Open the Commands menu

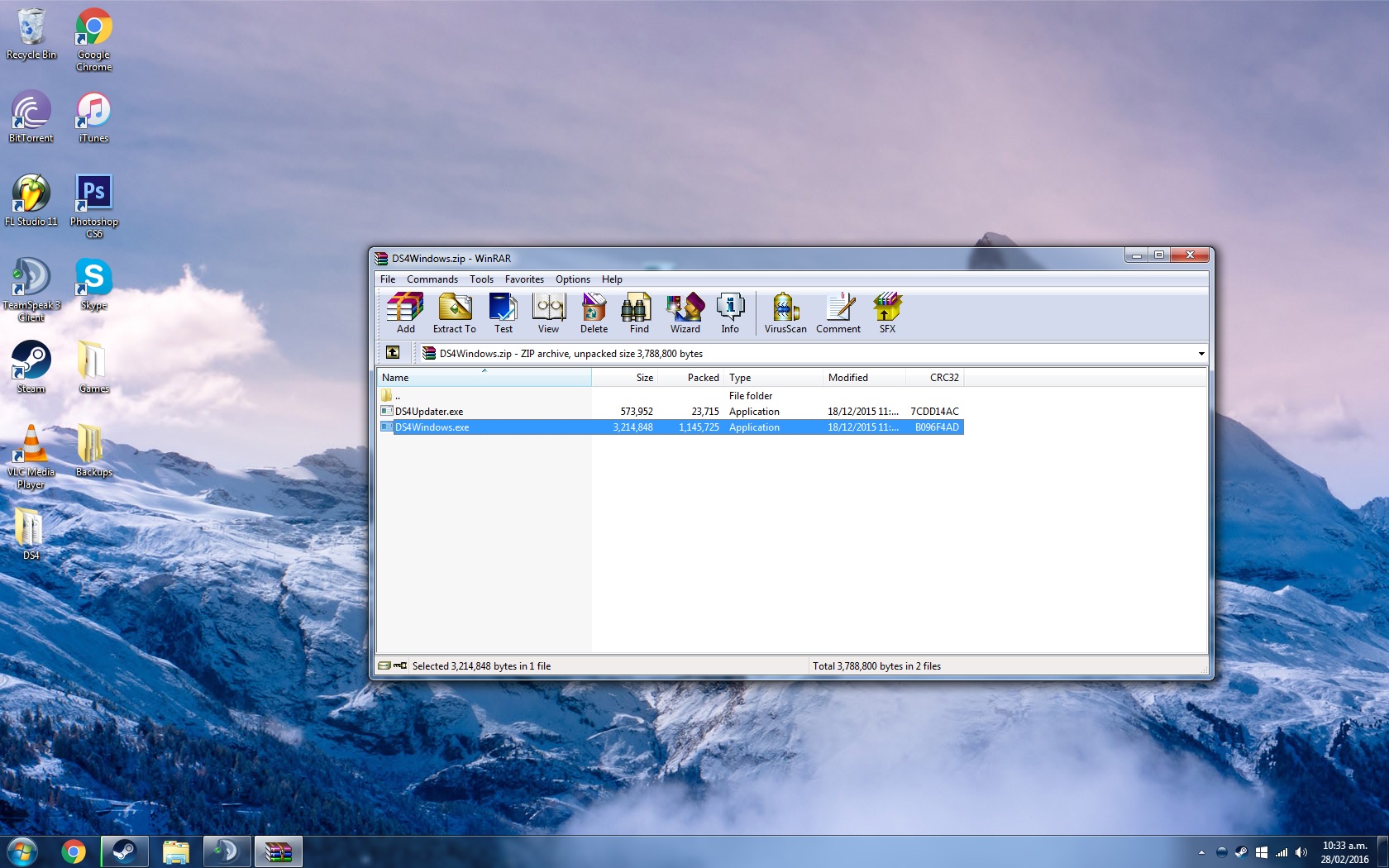click(432, 279)
